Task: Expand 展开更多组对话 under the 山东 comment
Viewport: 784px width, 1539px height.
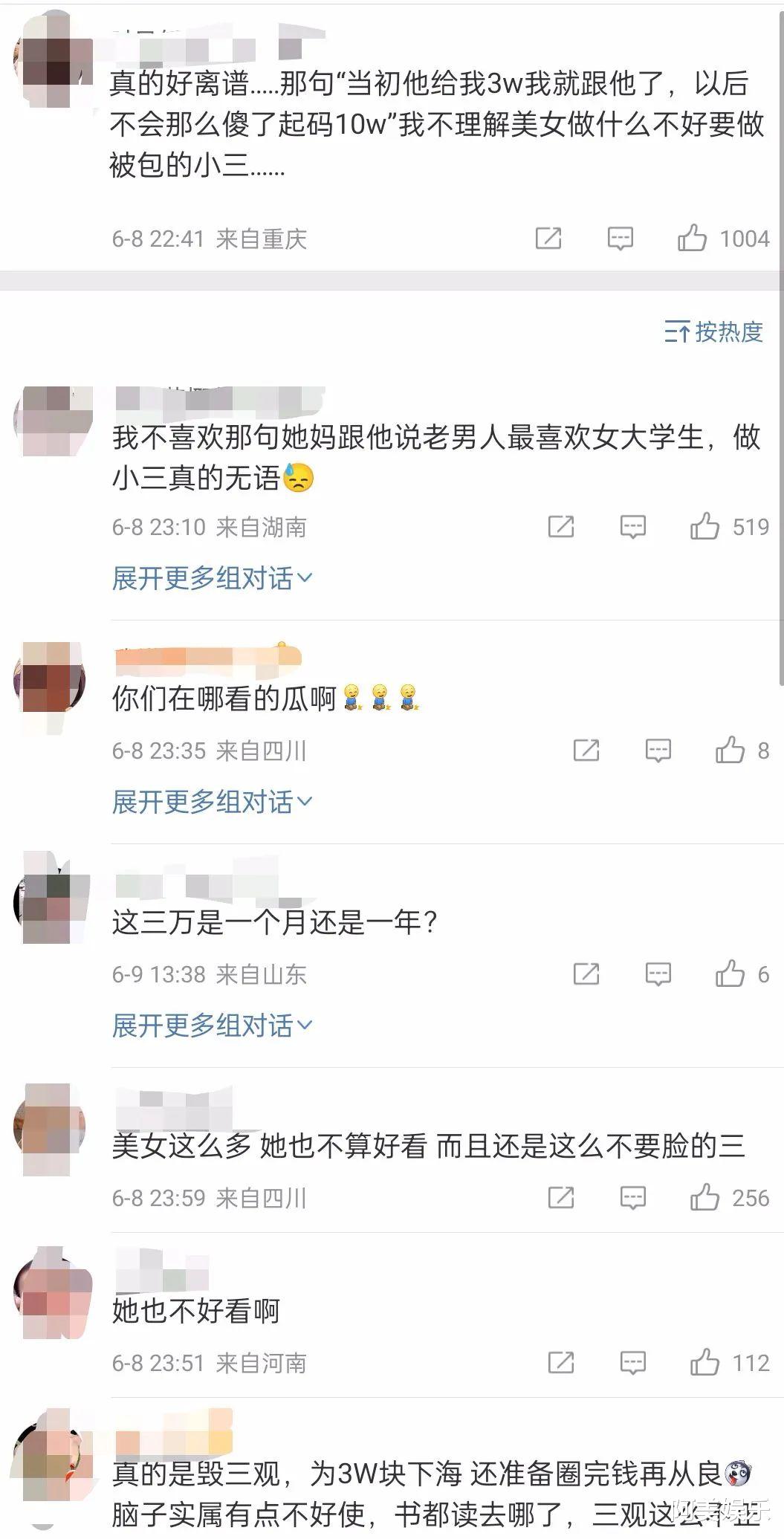Action: click(x=212, y=1026)
